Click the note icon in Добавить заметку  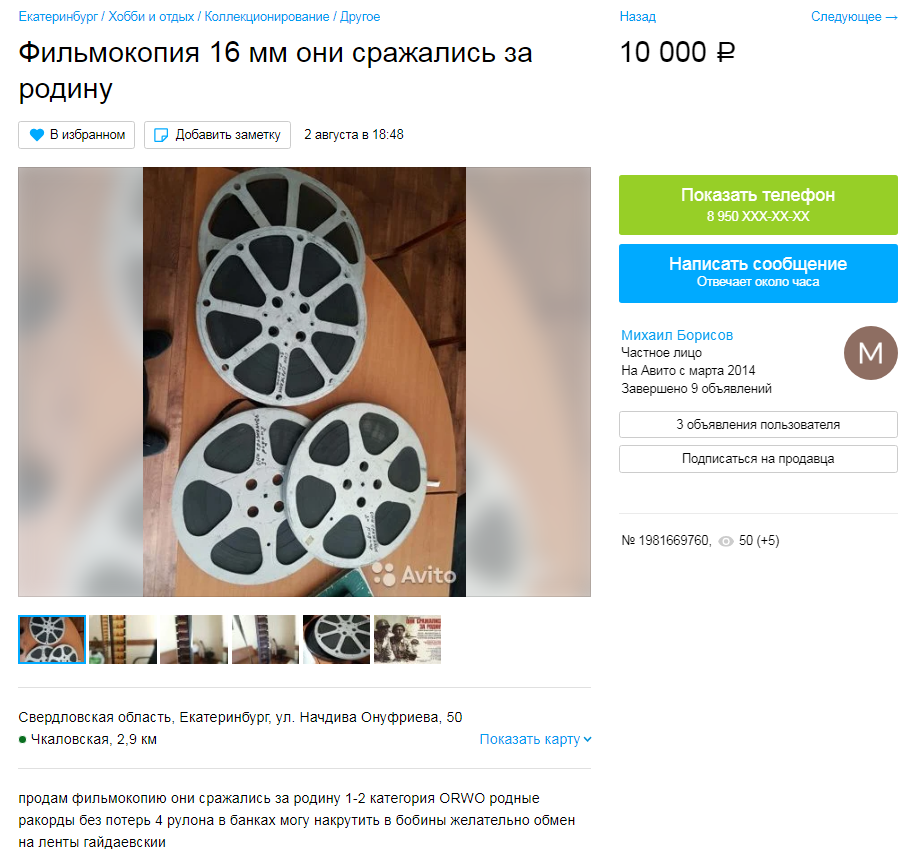click(x=160, y=135)
